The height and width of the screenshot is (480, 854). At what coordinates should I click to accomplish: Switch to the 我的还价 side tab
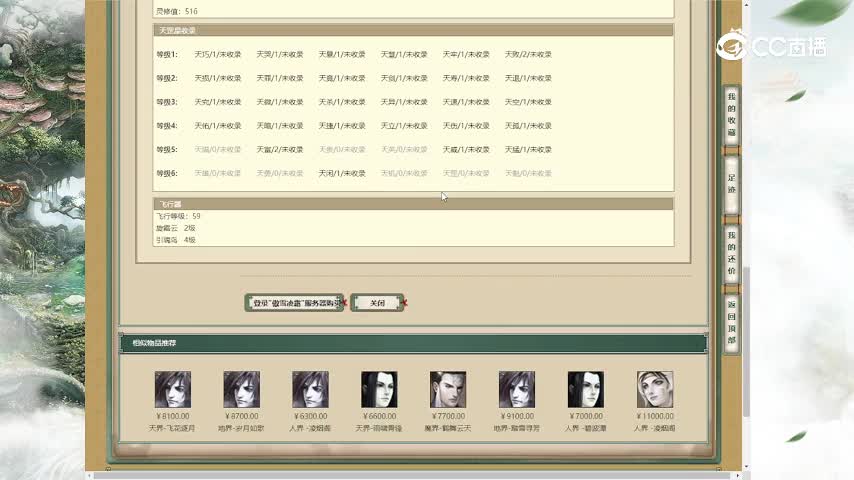click(732, 255)
